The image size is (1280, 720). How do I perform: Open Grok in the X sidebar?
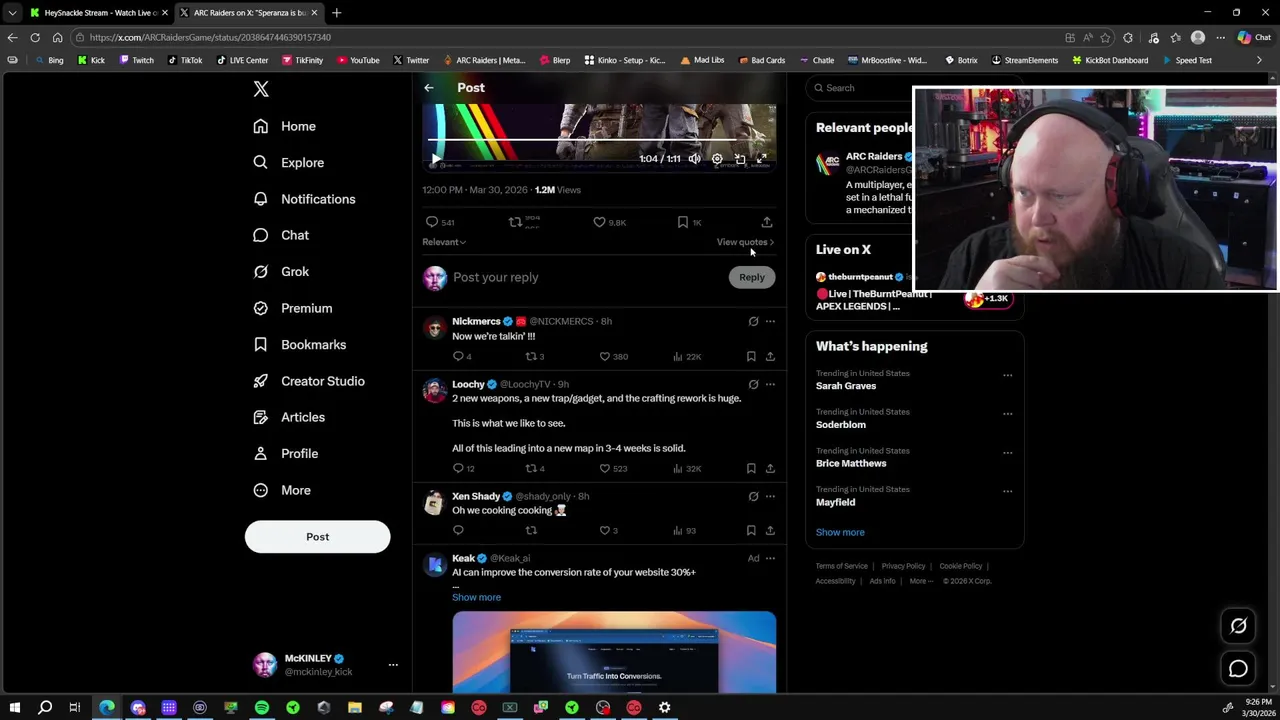(282, 271)
